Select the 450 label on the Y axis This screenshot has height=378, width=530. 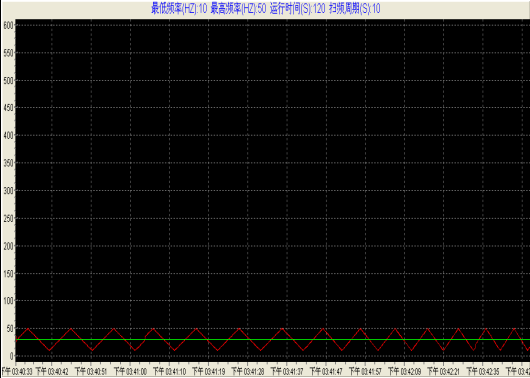coord(8,108)
